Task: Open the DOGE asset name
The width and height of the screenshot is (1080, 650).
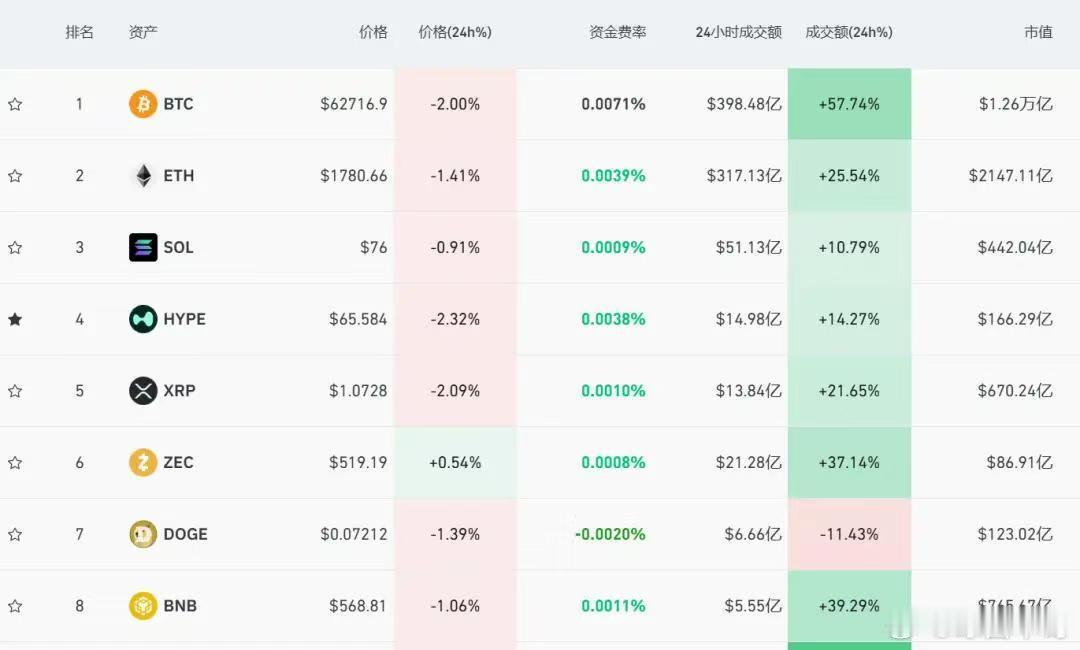Action: 185,534
